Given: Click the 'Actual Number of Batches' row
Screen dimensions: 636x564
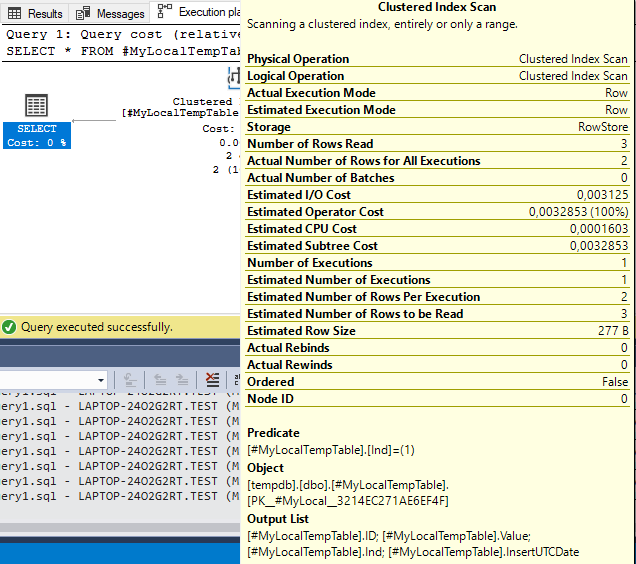Looking at the screenshot, I should (x=437, y=178).
